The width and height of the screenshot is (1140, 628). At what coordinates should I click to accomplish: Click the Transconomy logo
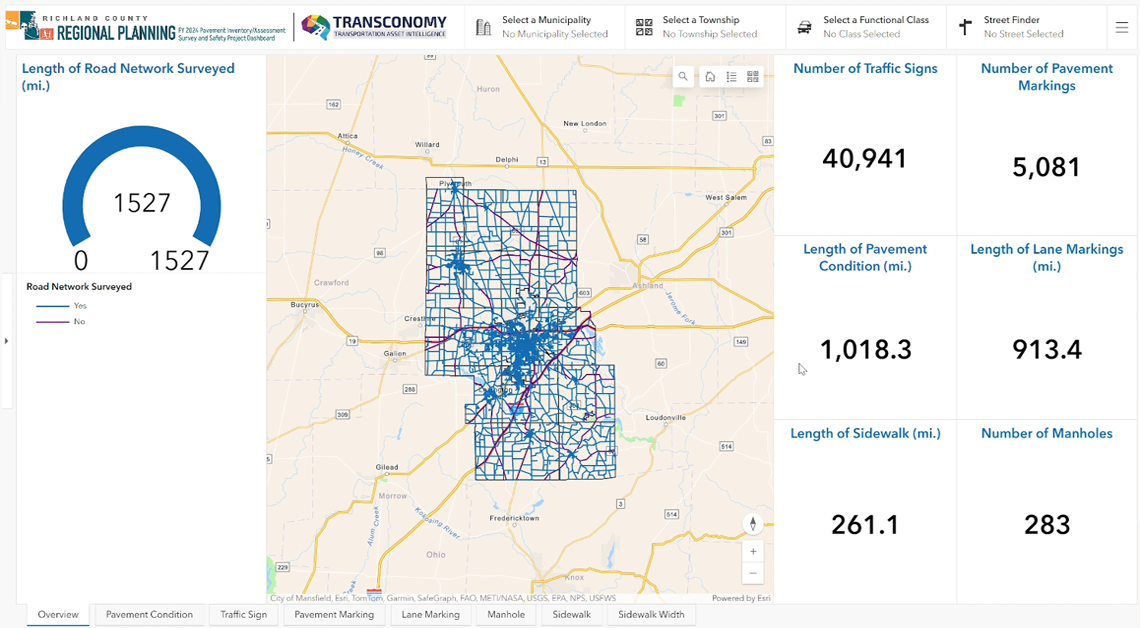tap(374, 27)
